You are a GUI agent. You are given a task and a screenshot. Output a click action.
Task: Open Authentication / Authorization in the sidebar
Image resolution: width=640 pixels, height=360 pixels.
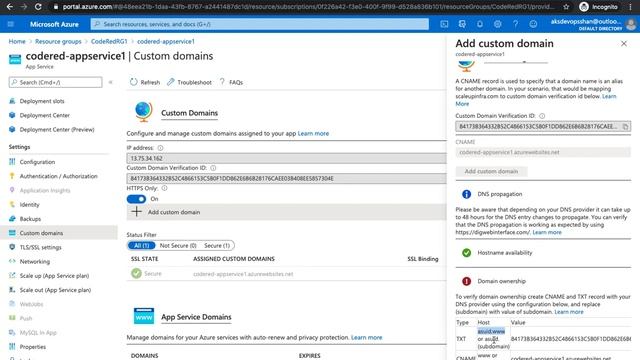[59, 176]
